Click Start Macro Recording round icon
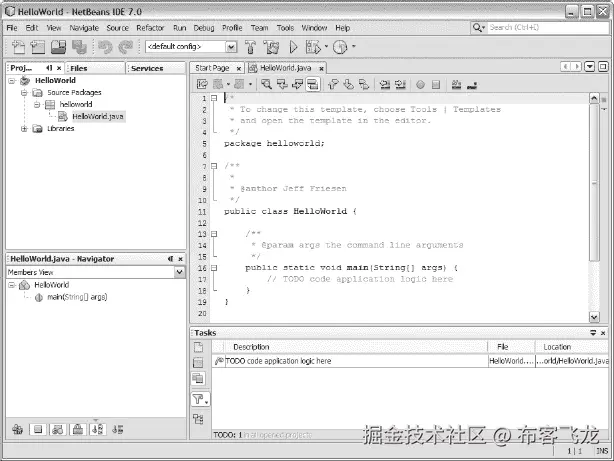 420,84
